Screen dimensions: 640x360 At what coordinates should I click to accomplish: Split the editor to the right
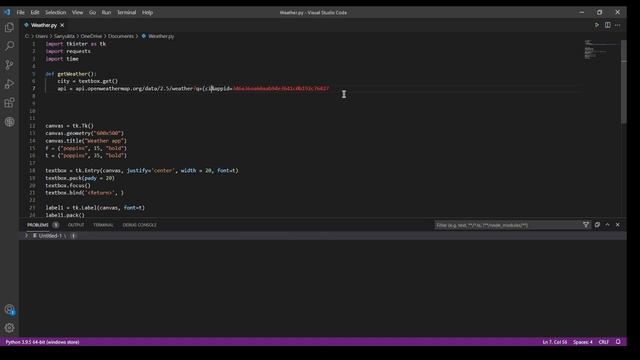[x=607, y=25]
